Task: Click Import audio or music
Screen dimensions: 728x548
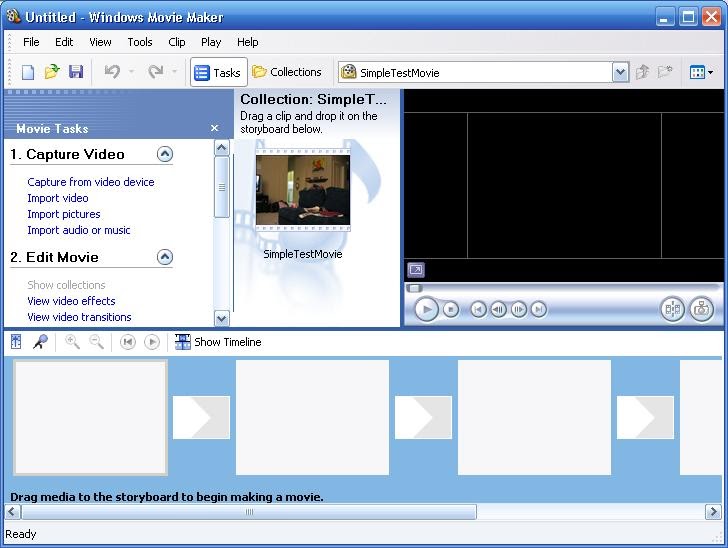Action: pos(79,230)
